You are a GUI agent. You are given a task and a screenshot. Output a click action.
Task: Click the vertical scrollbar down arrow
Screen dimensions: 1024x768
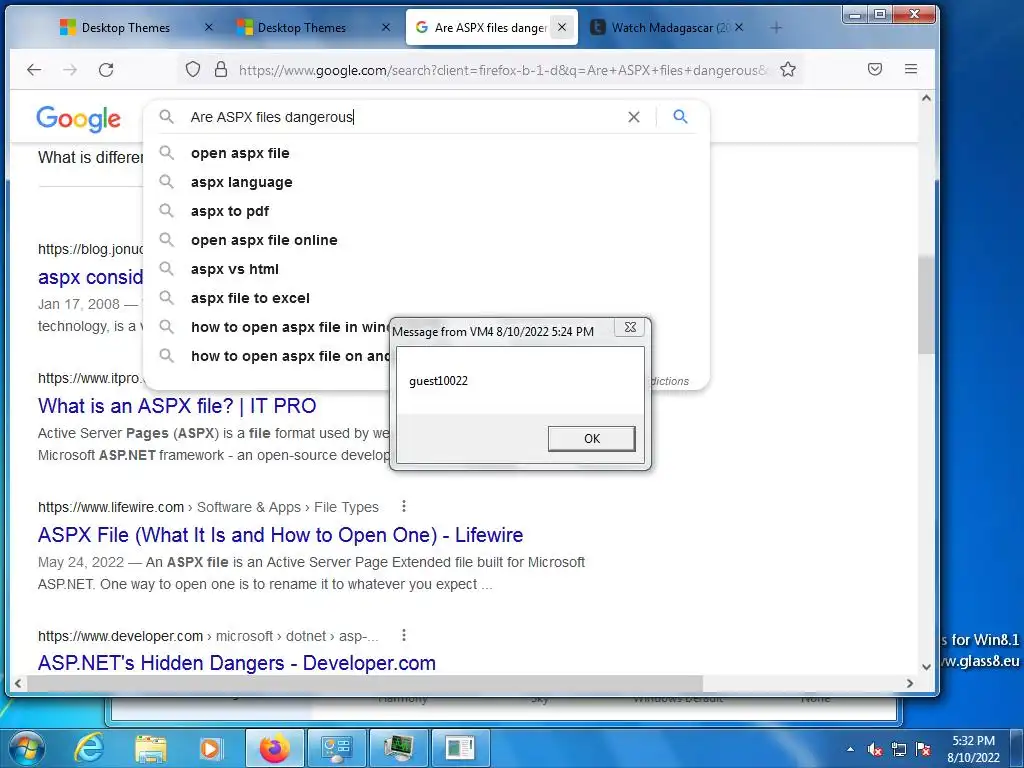pyautogui.click(x=926, y=667)
